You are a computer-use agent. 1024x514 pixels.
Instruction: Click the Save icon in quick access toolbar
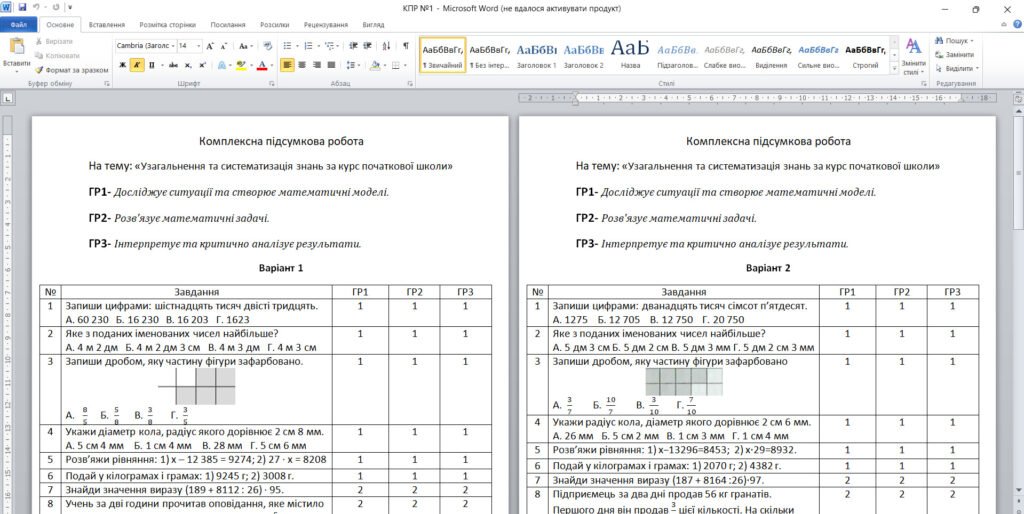[22, 8]
